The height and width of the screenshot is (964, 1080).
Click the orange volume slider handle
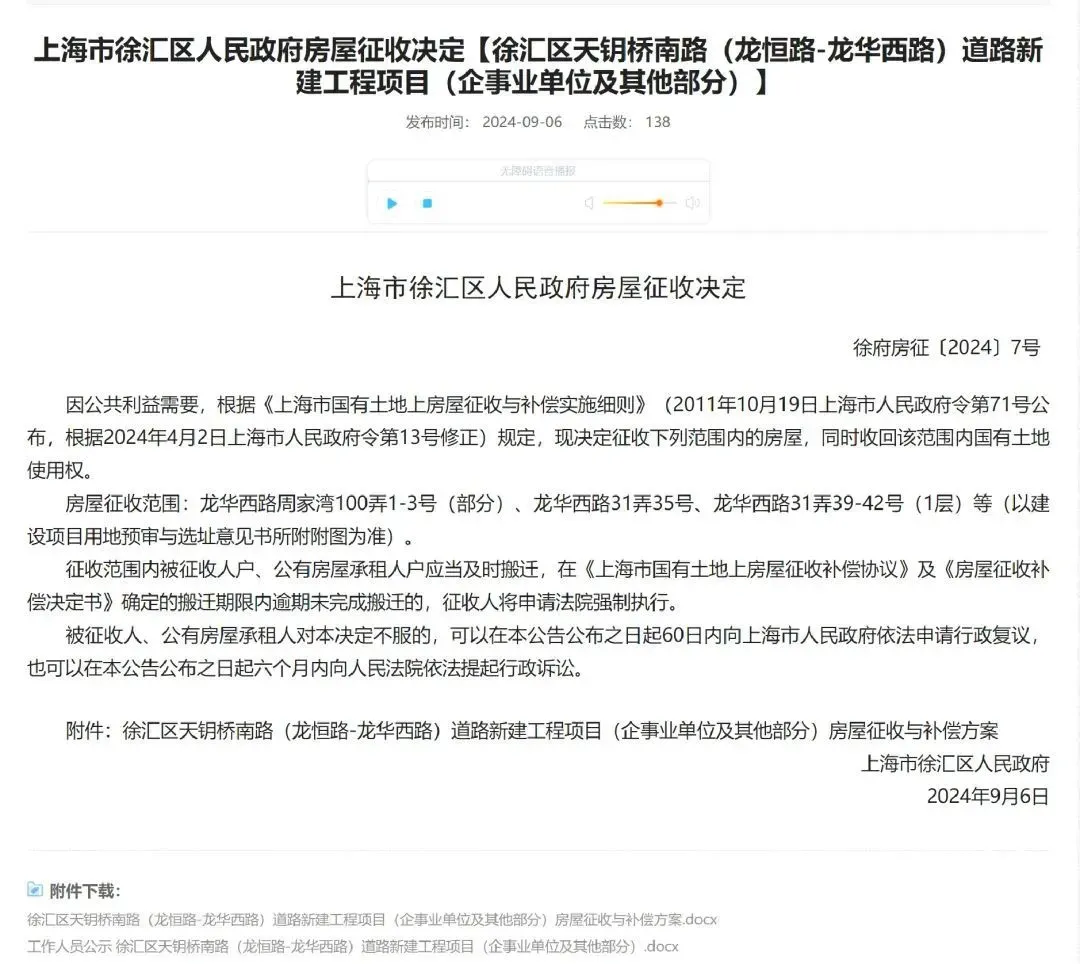[x=659, y=203]
